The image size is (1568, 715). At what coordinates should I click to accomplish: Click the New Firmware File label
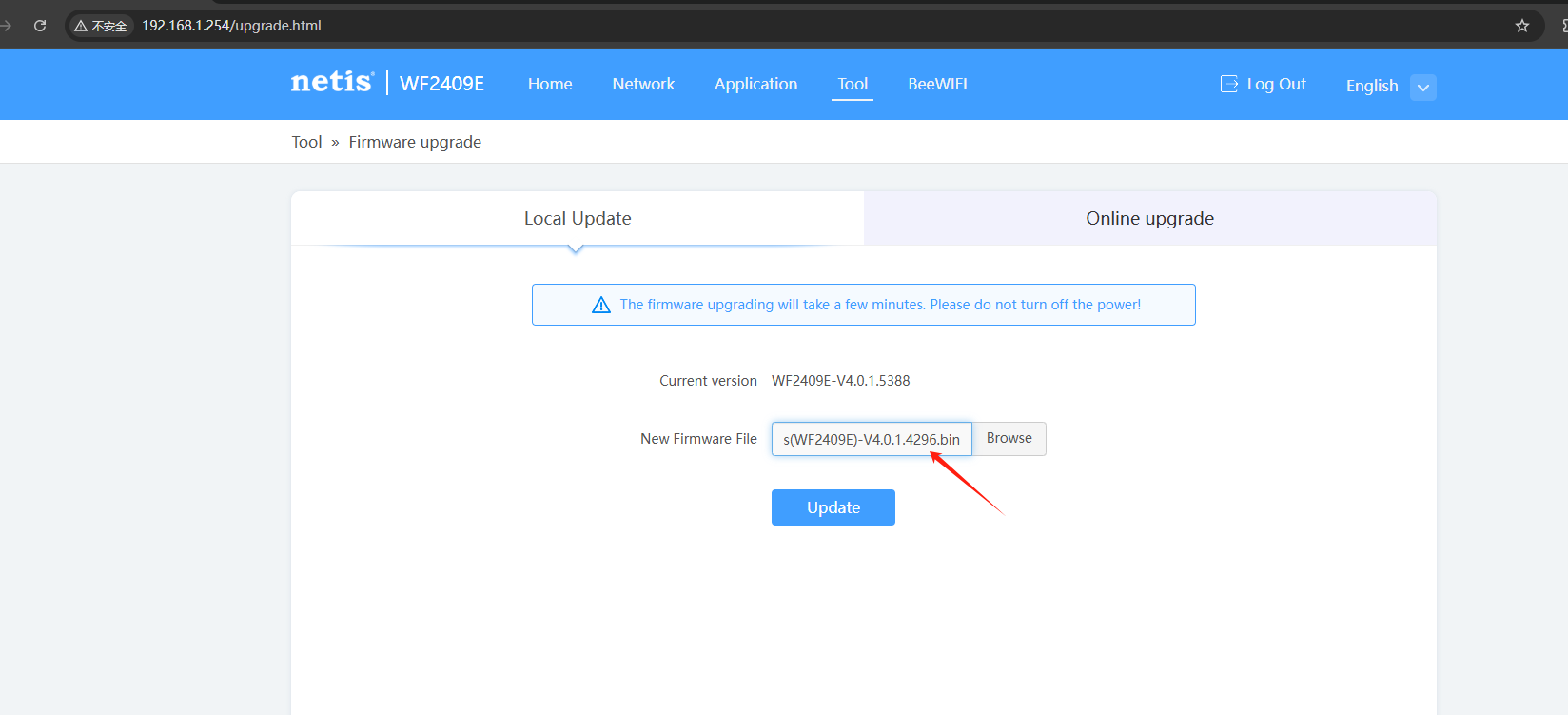[x=698, y=439]
